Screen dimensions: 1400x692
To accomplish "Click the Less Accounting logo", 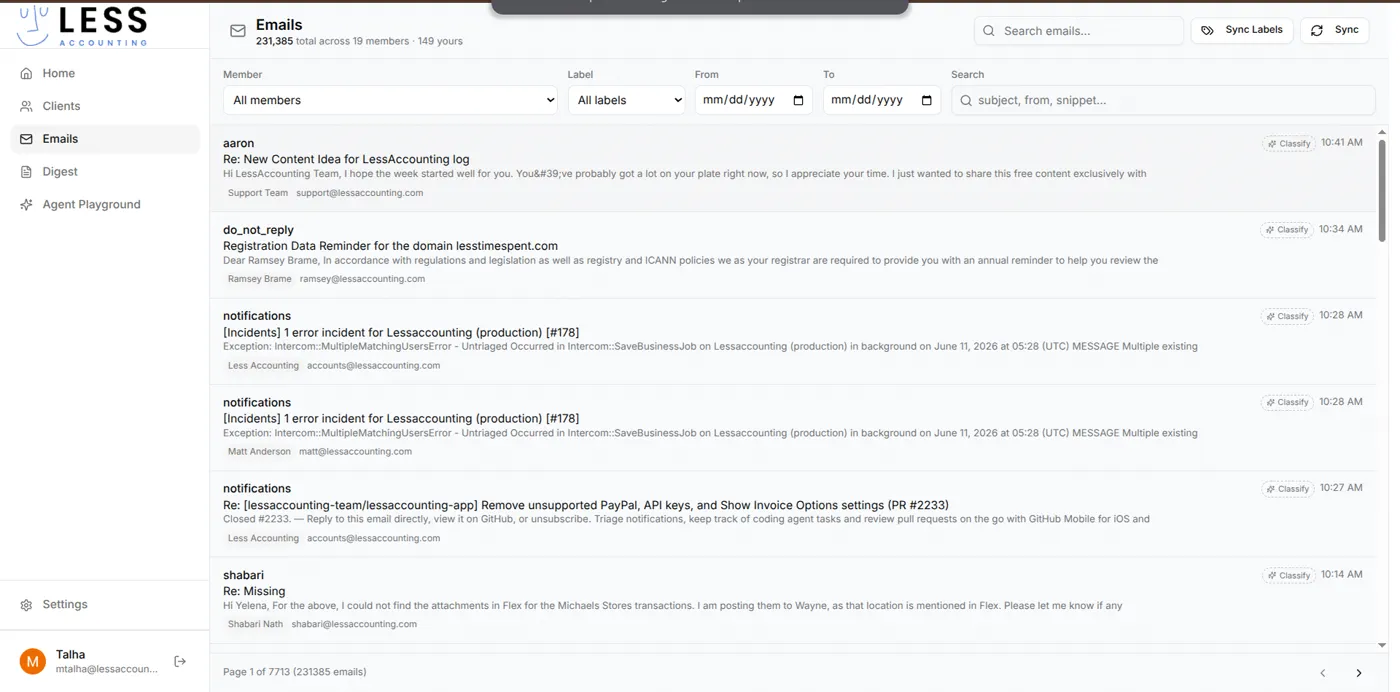I will coord(82,25).
